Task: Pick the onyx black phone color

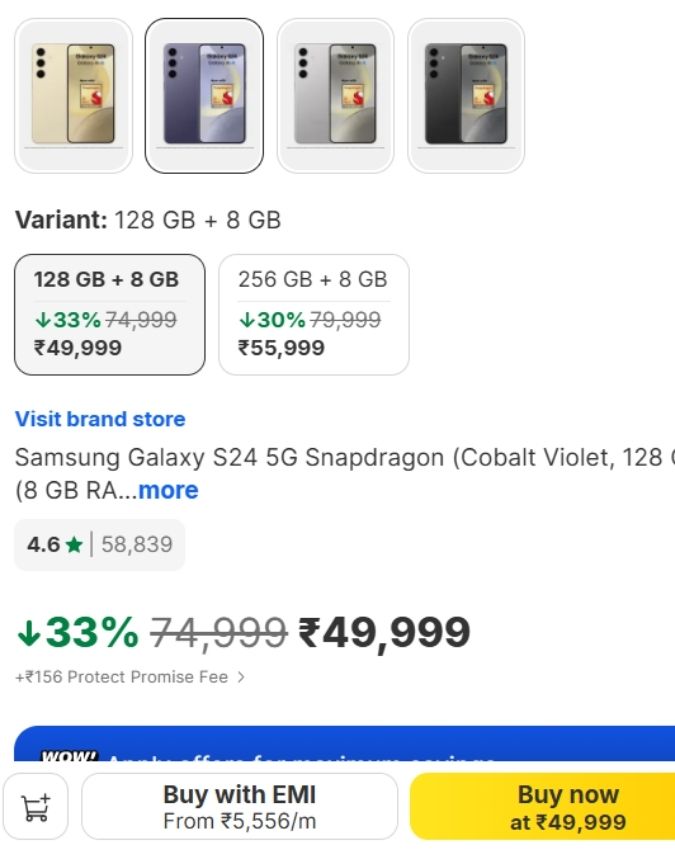Action: [x=466, y=95]
